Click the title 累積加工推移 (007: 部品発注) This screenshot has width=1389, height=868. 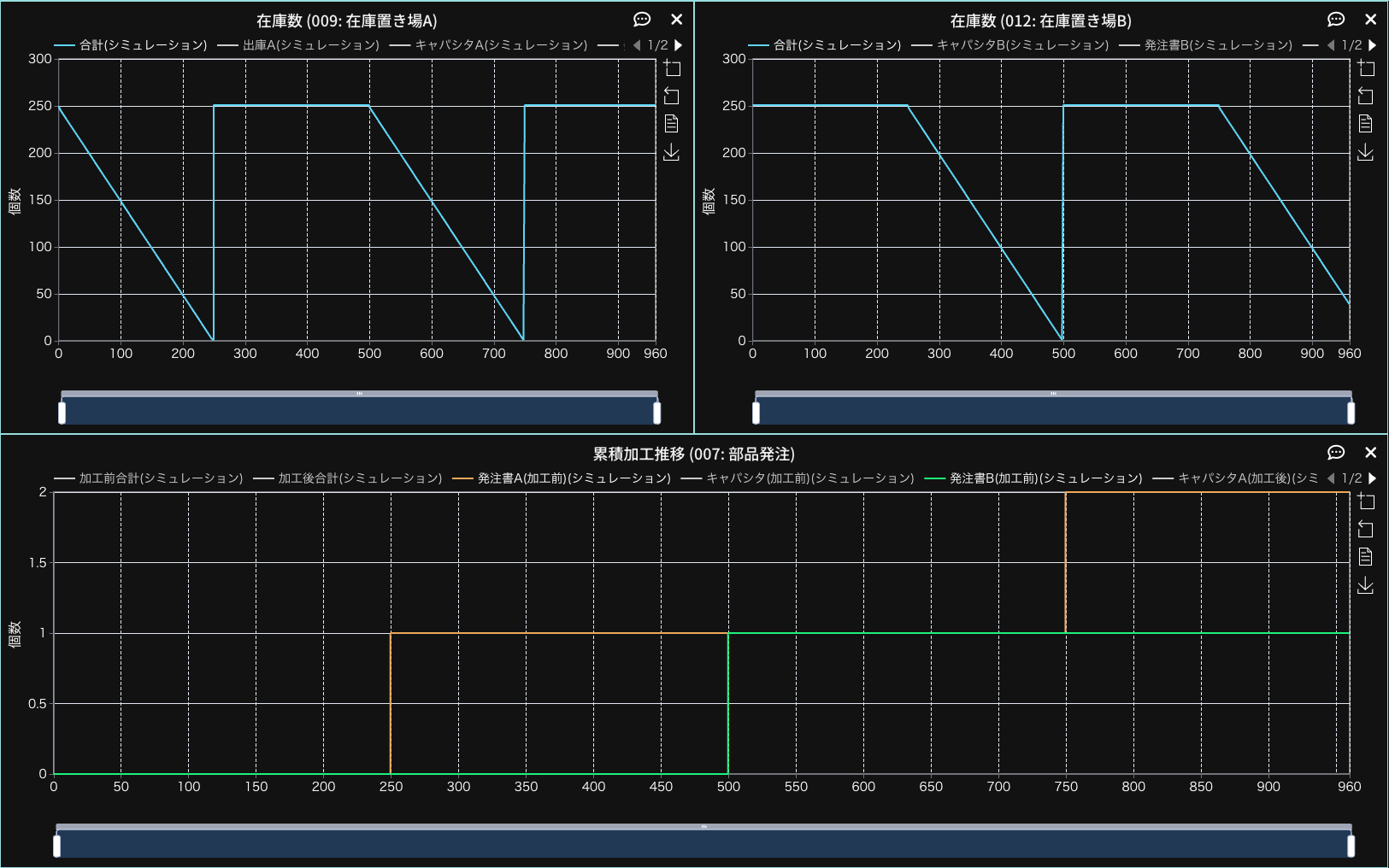[694, 454]
